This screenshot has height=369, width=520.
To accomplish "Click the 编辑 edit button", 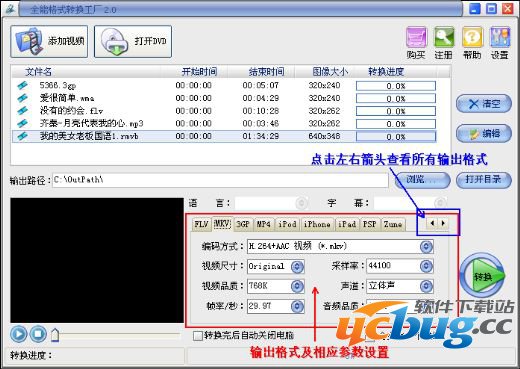I will pyautogui.click(x=484, y=134).
